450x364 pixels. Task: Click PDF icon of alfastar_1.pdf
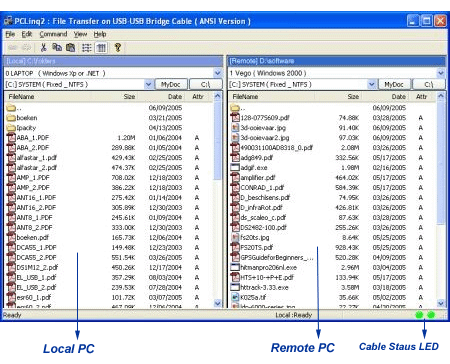tap(11, 158)
